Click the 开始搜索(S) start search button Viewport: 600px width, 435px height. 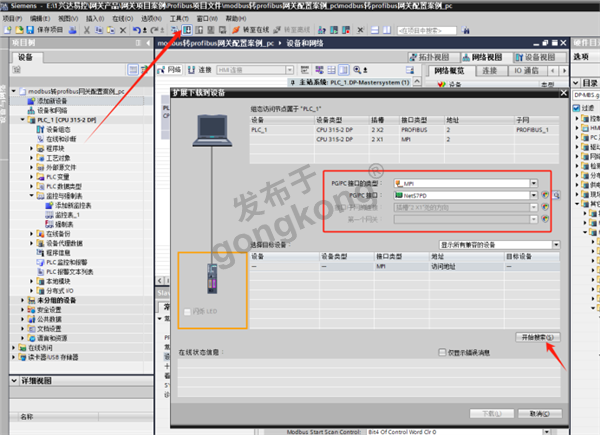coord(538,337)
